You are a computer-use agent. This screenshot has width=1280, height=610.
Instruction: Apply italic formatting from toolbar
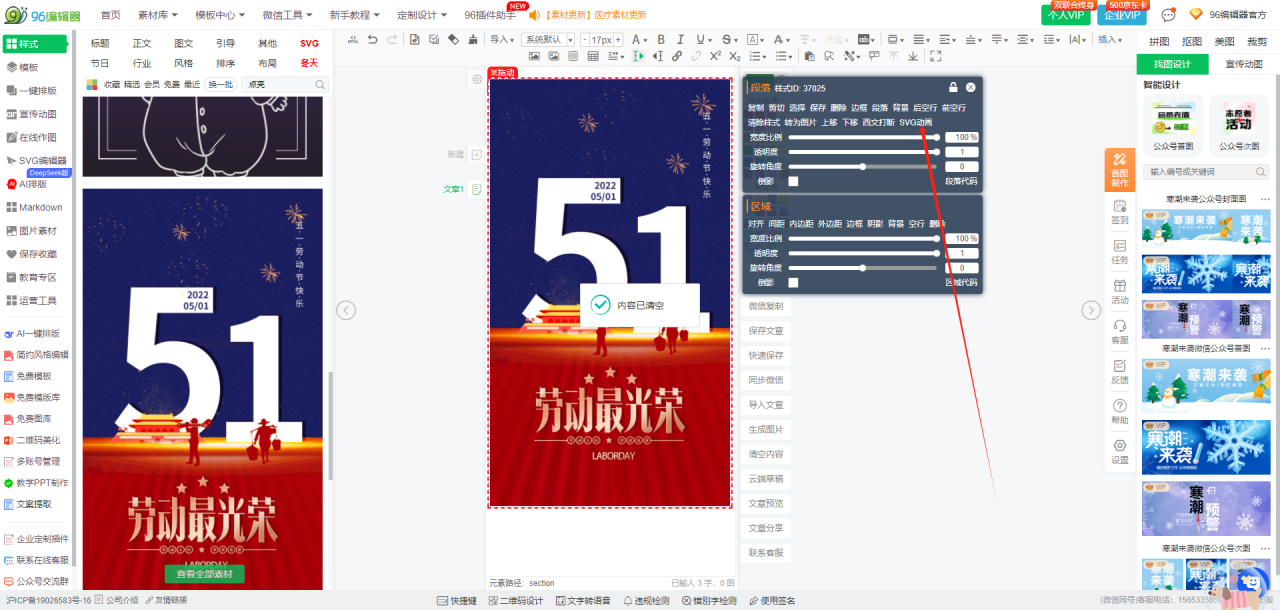[679, 40]
